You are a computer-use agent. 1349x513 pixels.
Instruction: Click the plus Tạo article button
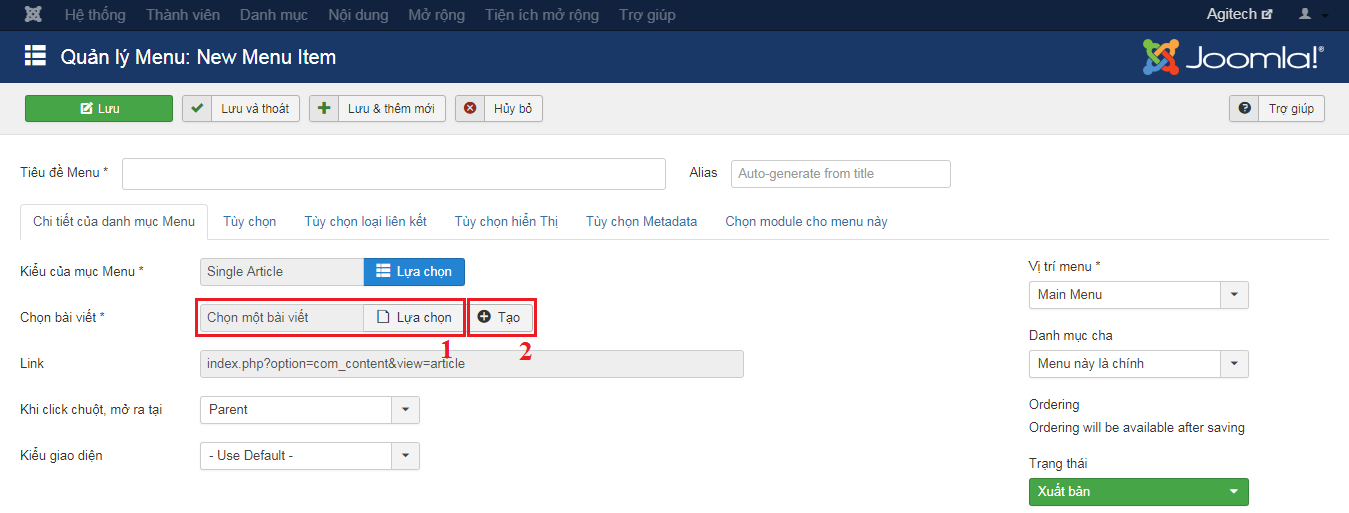(499, 317)
